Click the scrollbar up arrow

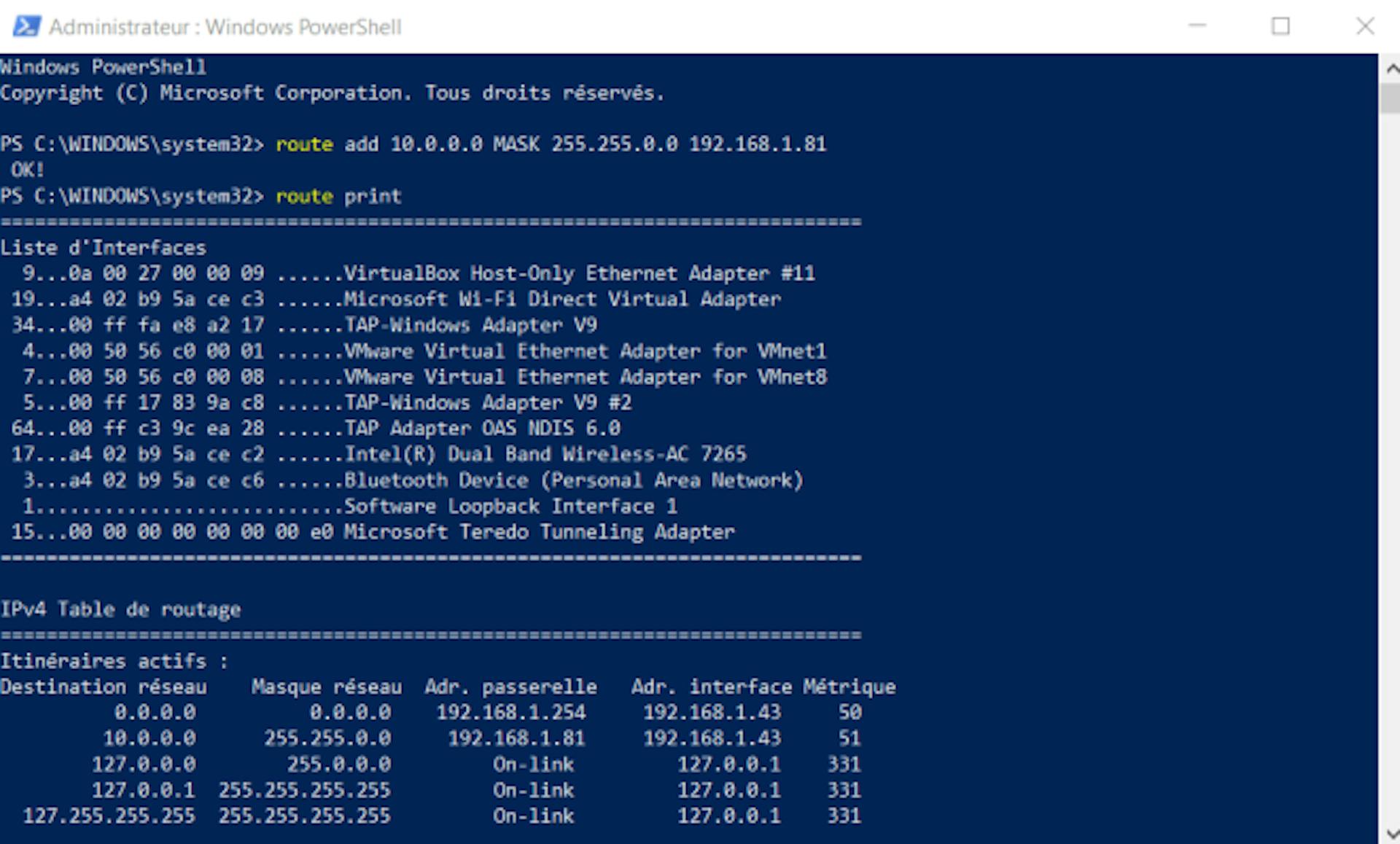point(1391,69)
